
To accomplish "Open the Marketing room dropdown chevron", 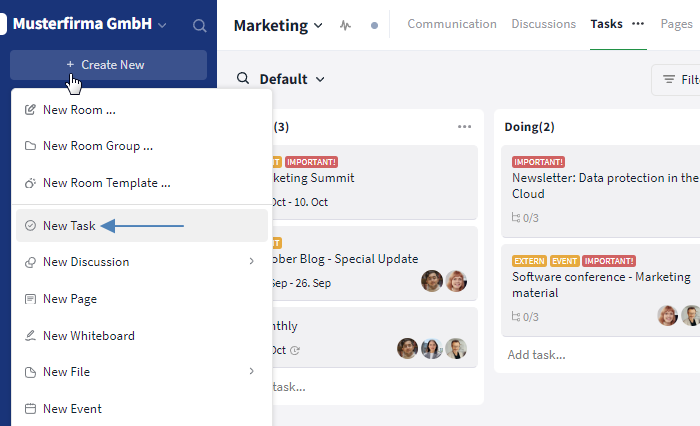I will pos(318,25).
